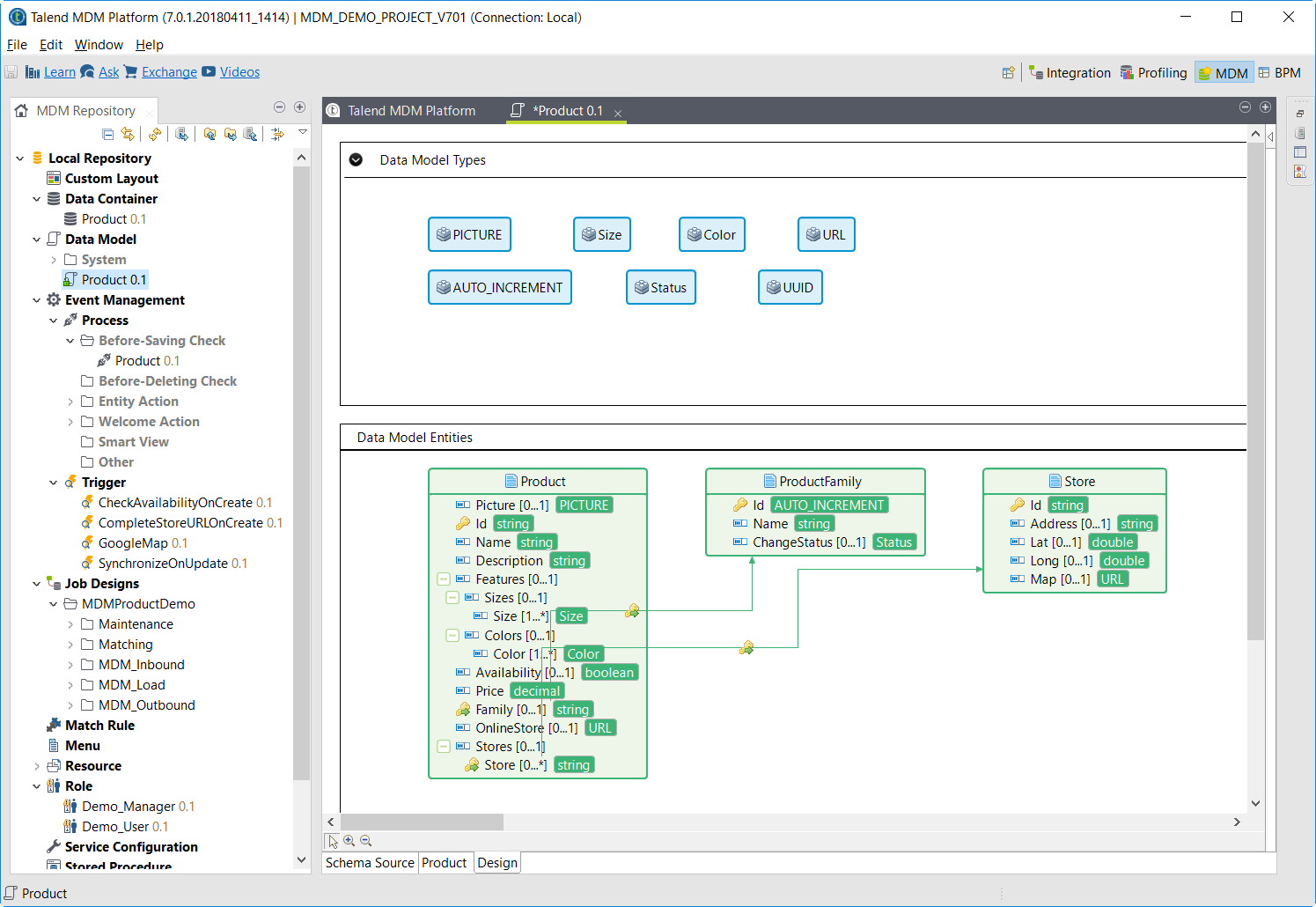Collapse the Data Model Types section
The image size is (1316, 907).
point(356,159)
